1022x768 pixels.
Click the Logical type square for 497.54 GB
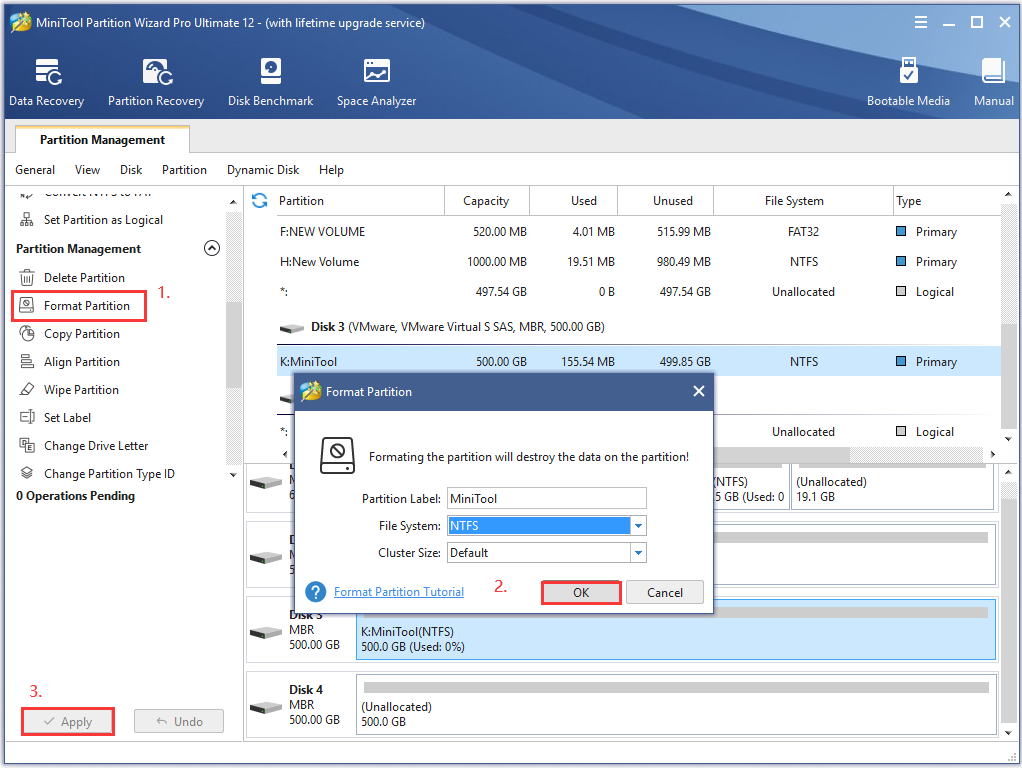click(901, 291)
